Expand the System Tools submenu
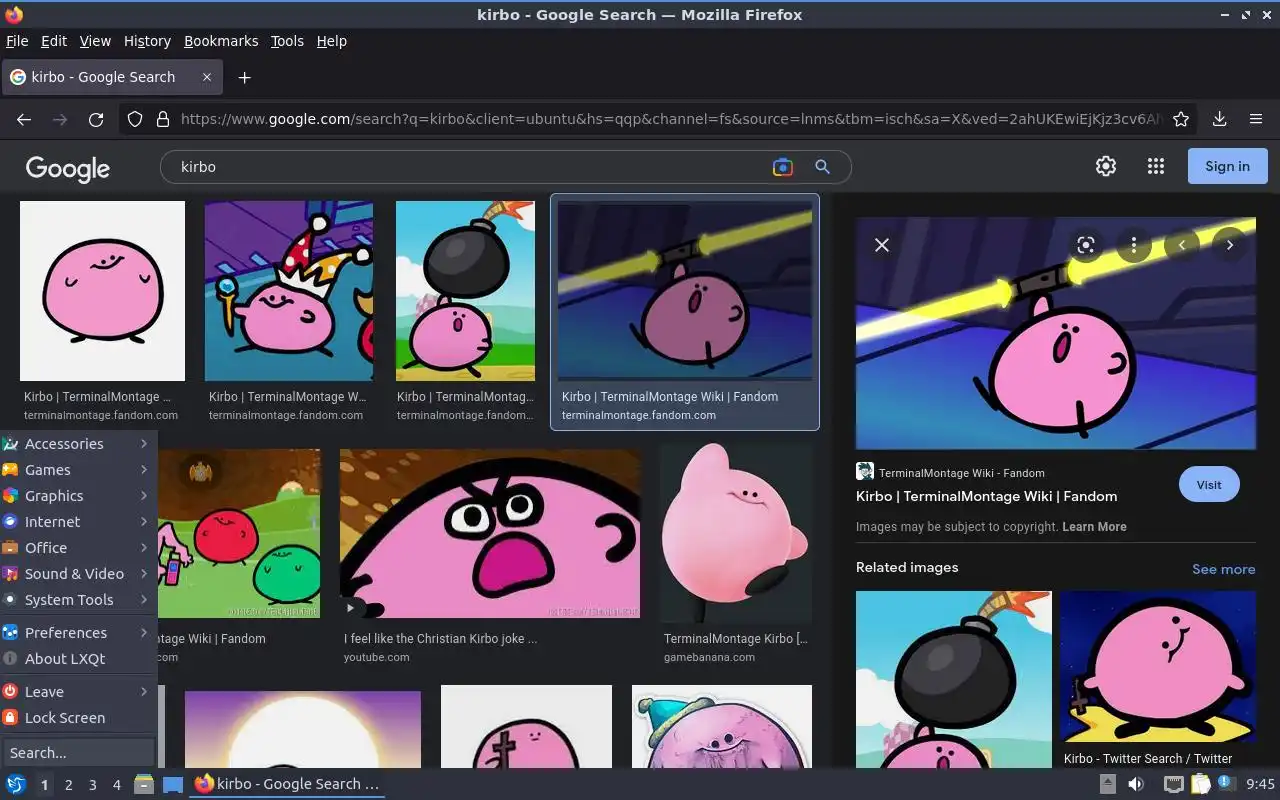 point(78,600)
